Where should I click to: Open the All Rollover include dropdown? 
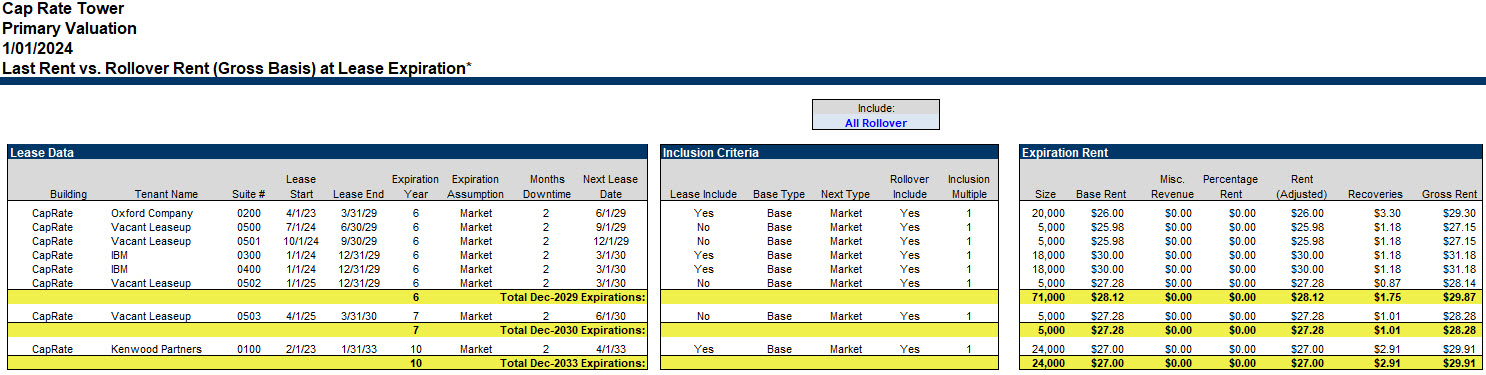875,123
